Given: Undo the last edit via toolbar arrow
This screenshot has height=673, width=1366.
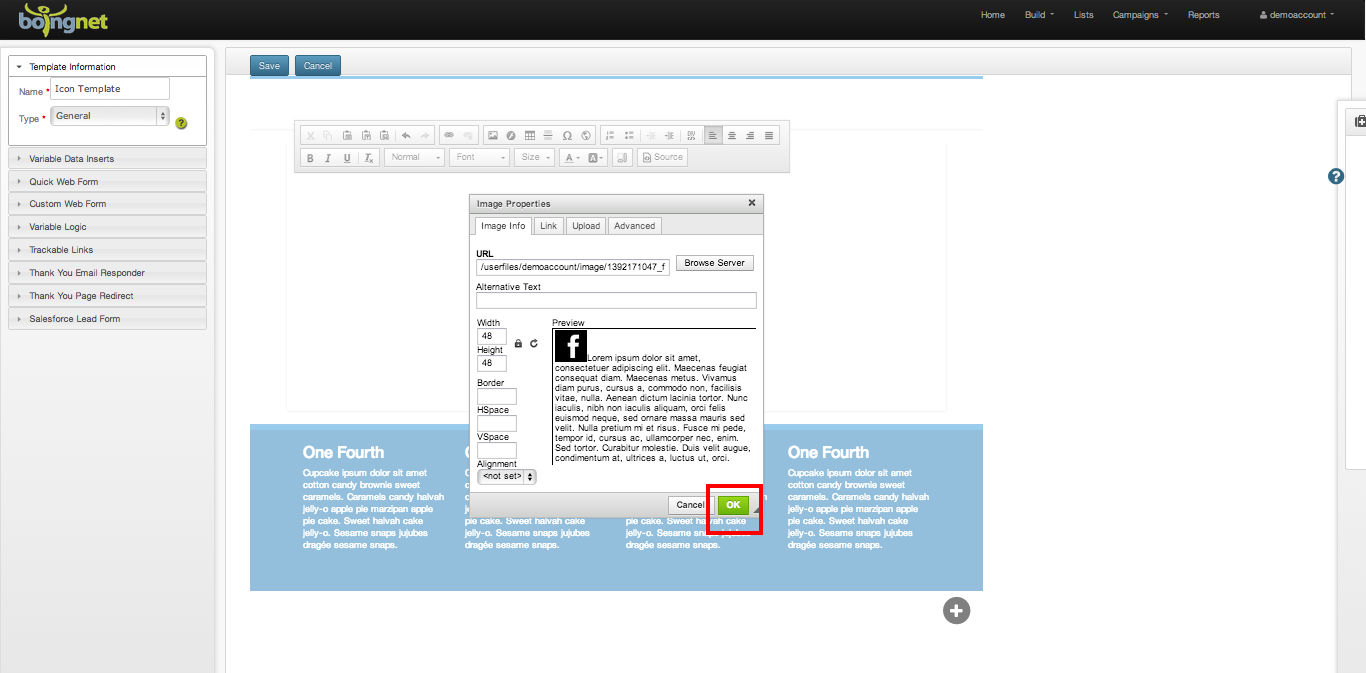Looking at the screenshot, I should point(406,135).
